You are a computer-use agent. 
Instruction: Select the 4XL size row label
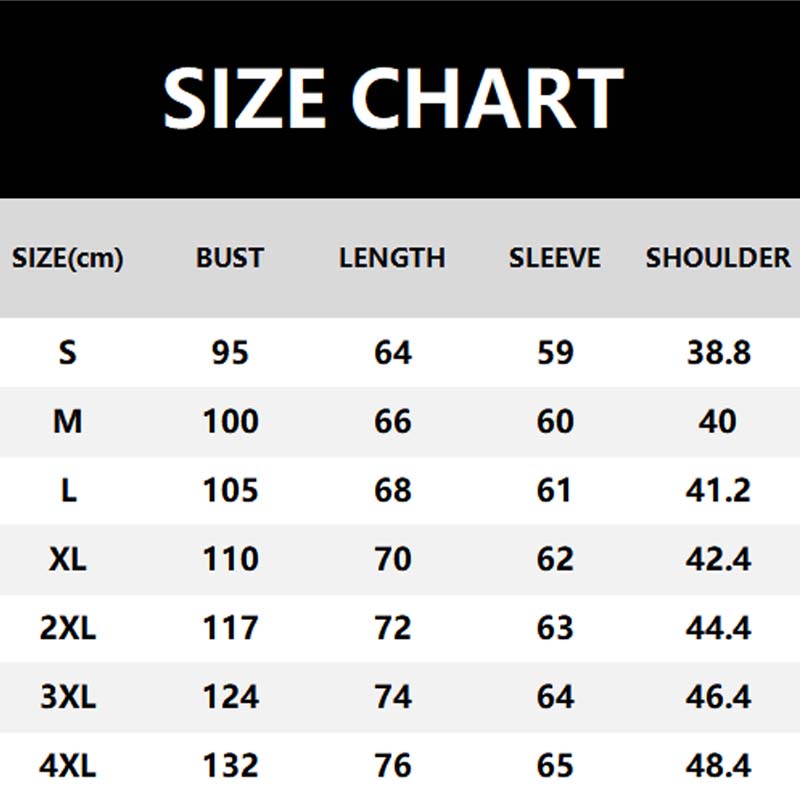[67, 766]
